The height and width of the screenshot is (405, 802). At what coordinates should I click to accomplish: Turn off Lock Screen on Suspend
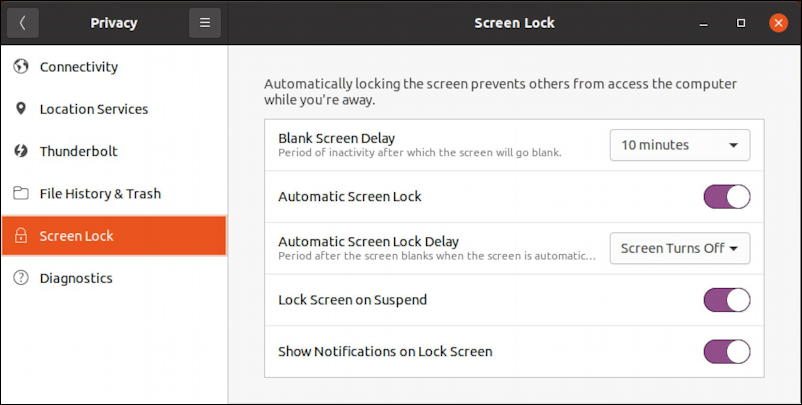pos(727,300)
